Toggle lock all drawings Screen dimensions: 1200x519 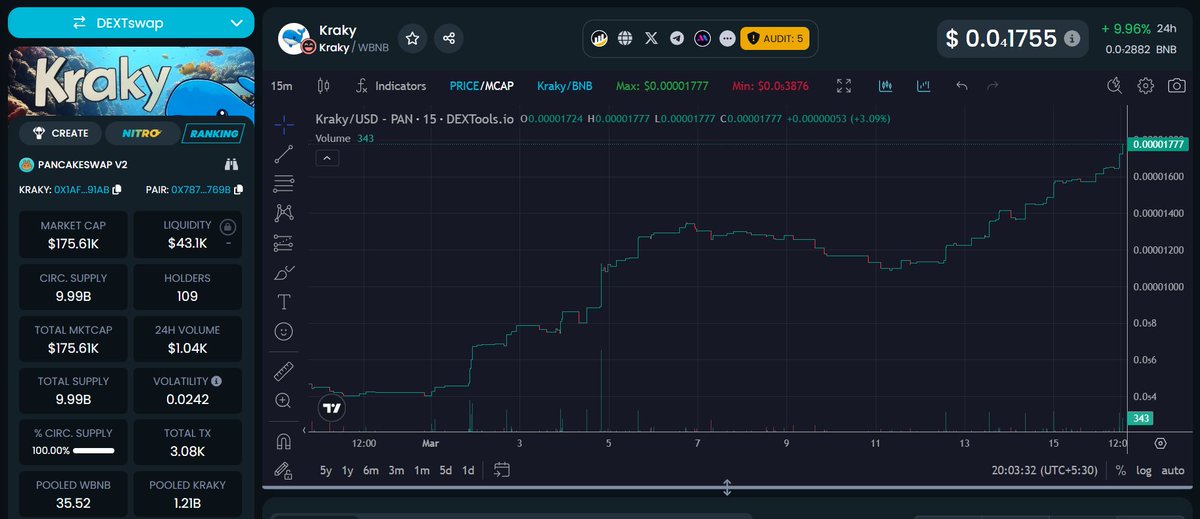point(284,470)
